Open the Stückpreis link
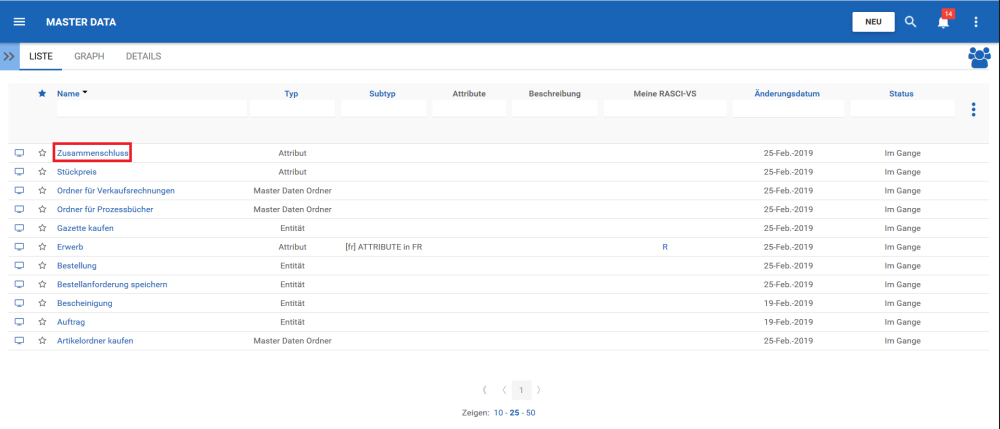Image resolution: width=1000 pixels, height=429 pixels. pos(77,171)
